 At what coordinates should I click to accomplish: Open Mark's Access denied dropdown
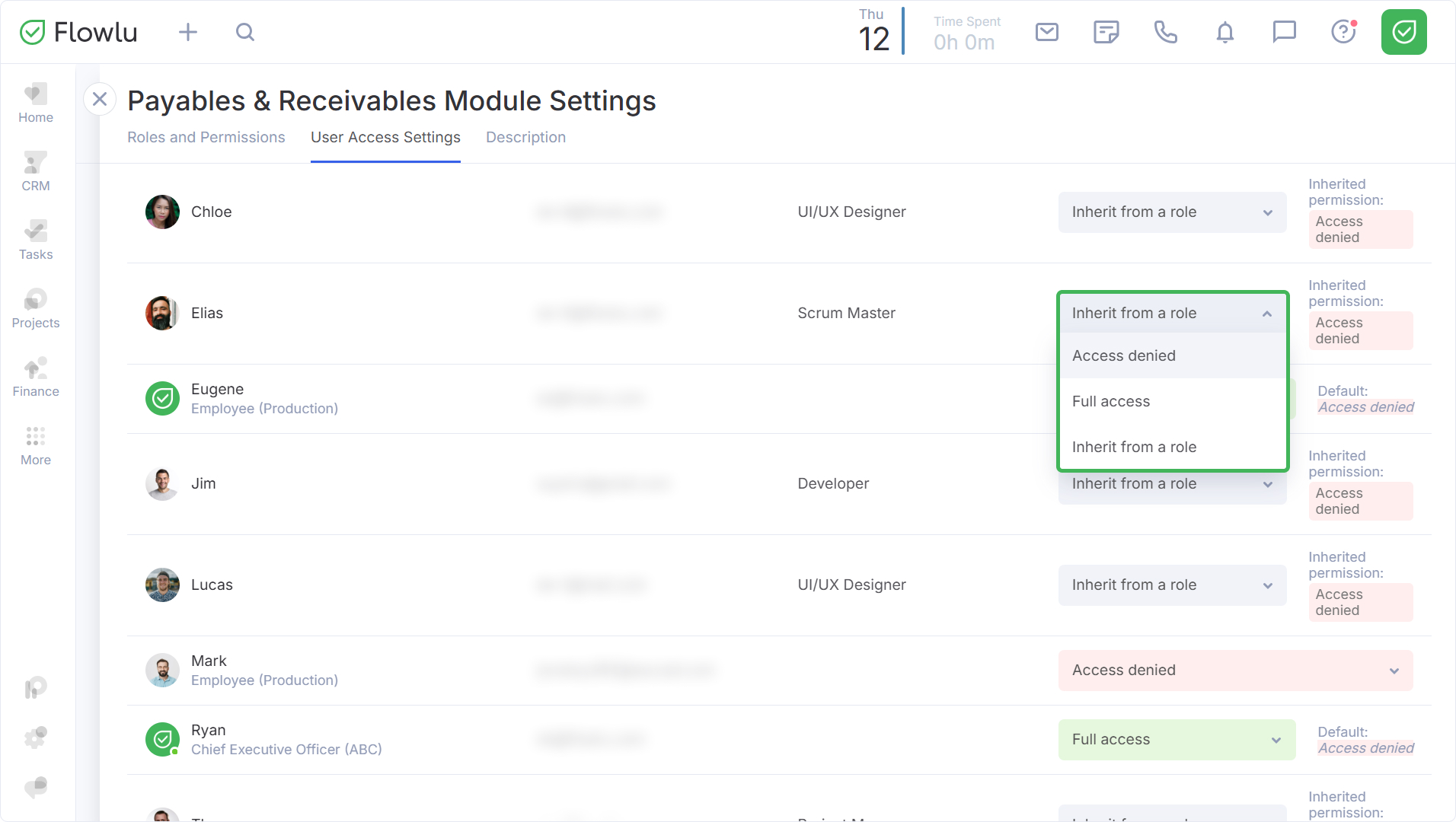coord(1235,671)
